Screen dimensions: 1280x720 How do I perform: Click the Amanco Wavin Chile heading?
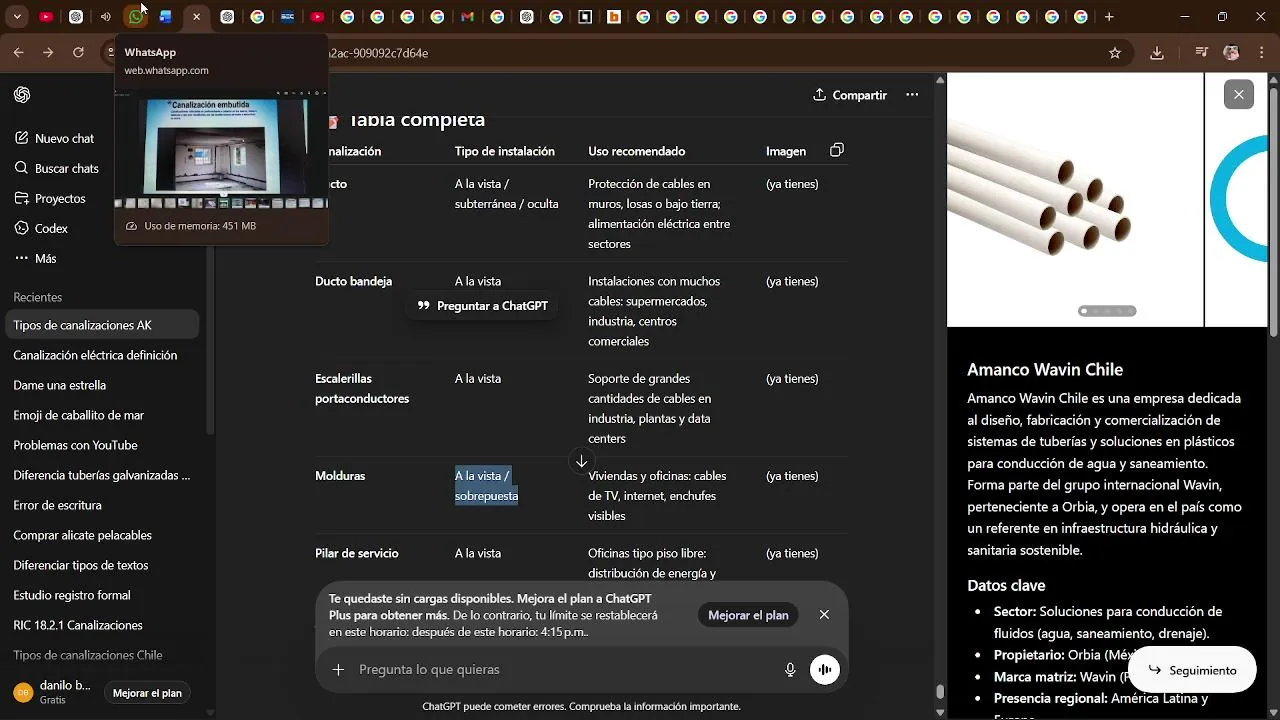click(1045, 369)
